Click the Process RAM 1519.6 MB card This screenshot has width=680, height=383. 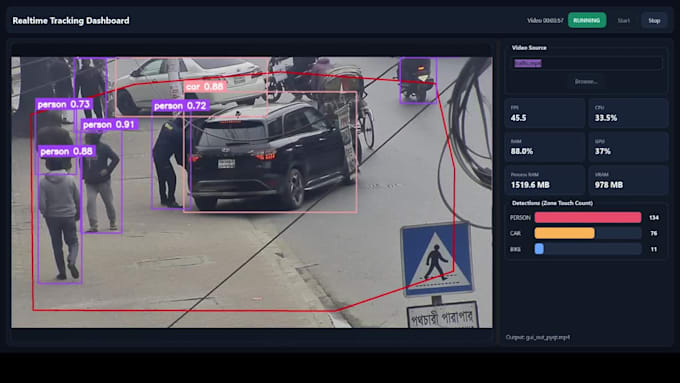tap(545, 180)
